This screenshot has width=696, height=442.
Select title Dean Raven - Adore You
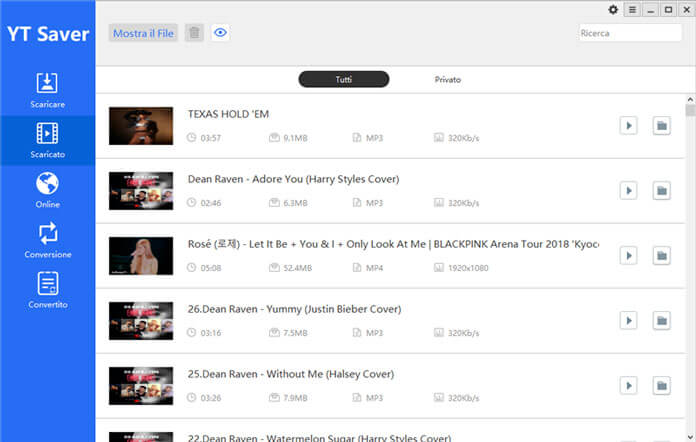(293, 179)
